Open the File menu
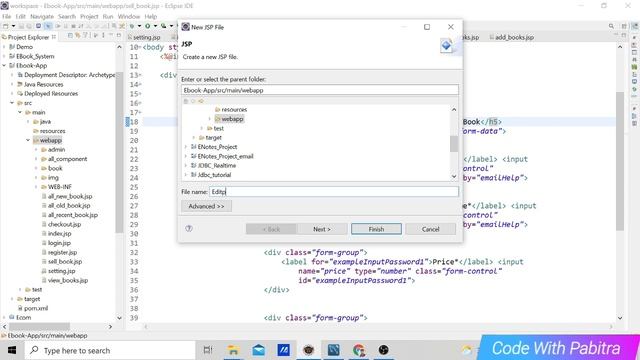The image size is (640, 360). [7, 16]
